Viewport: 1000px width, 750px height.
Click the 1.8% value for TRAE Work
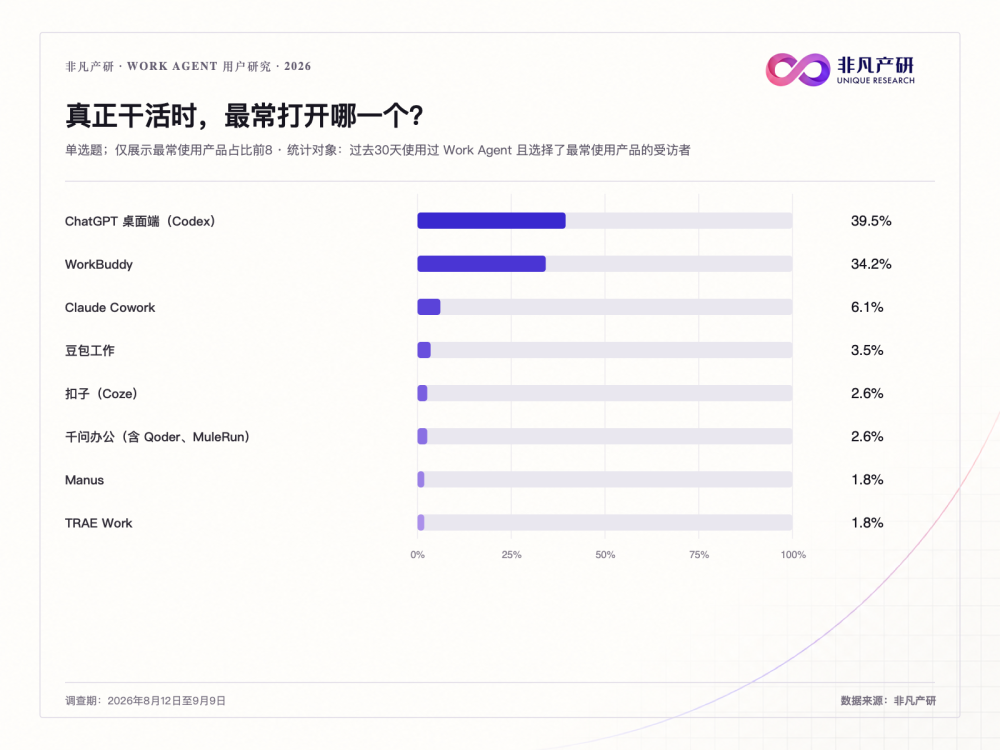pos(867,523)
